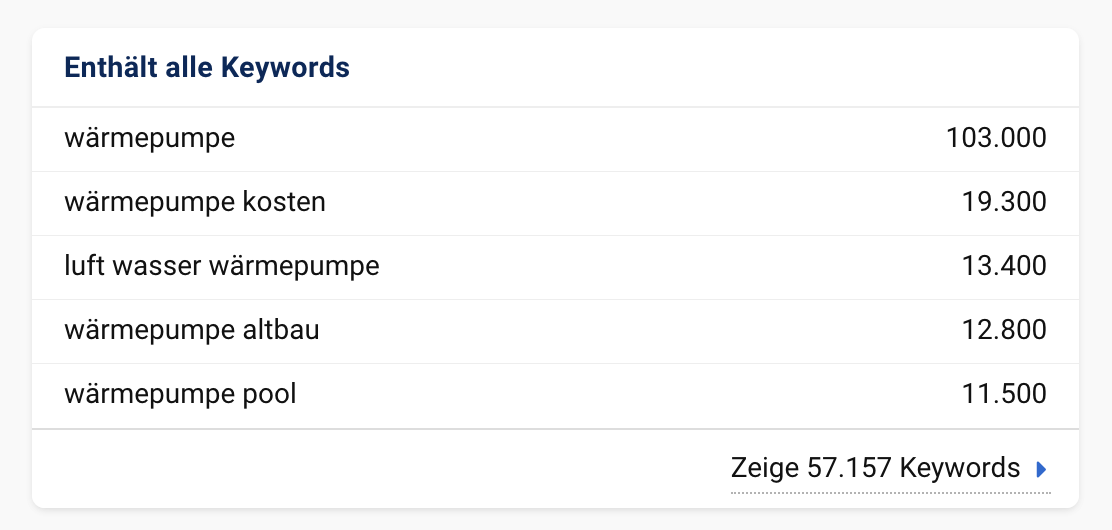Viewport: 1112px width, 530px height.
Task: Click the search volume 11.500
Action: (x=1004, y=393)
